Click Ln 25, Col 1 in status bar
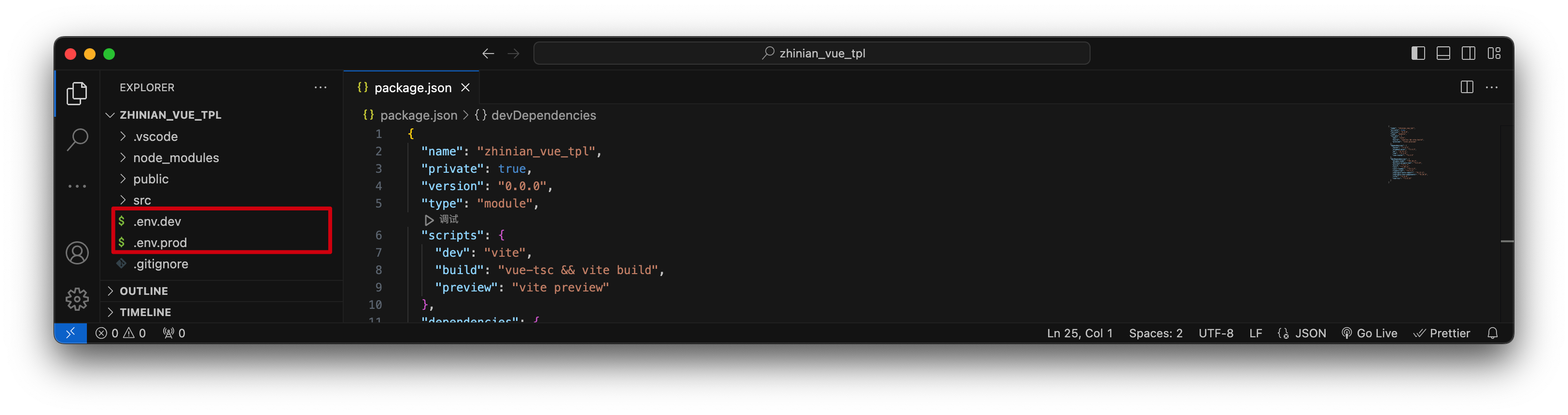 1079,333
